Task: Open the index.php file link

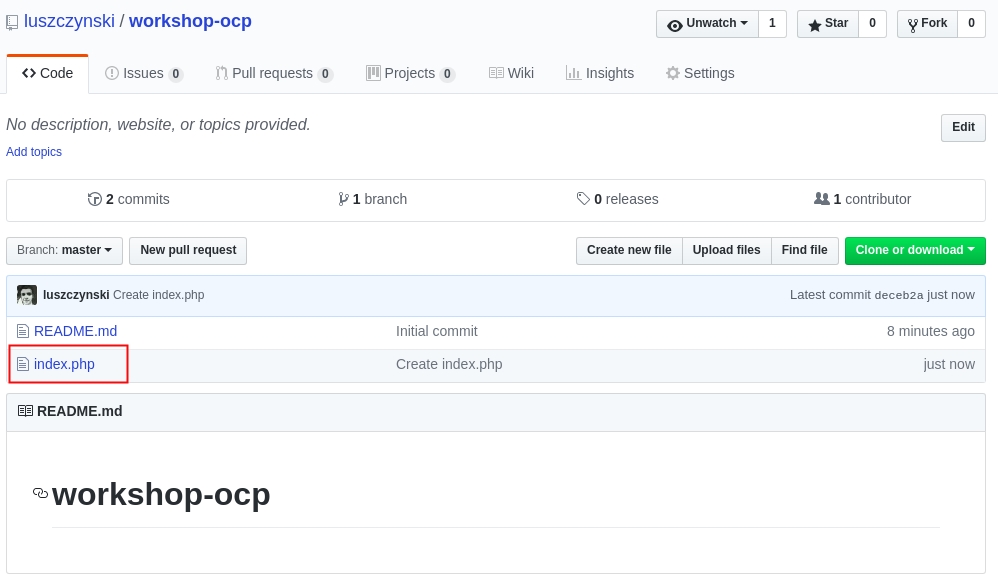Action: pos(64,364)
